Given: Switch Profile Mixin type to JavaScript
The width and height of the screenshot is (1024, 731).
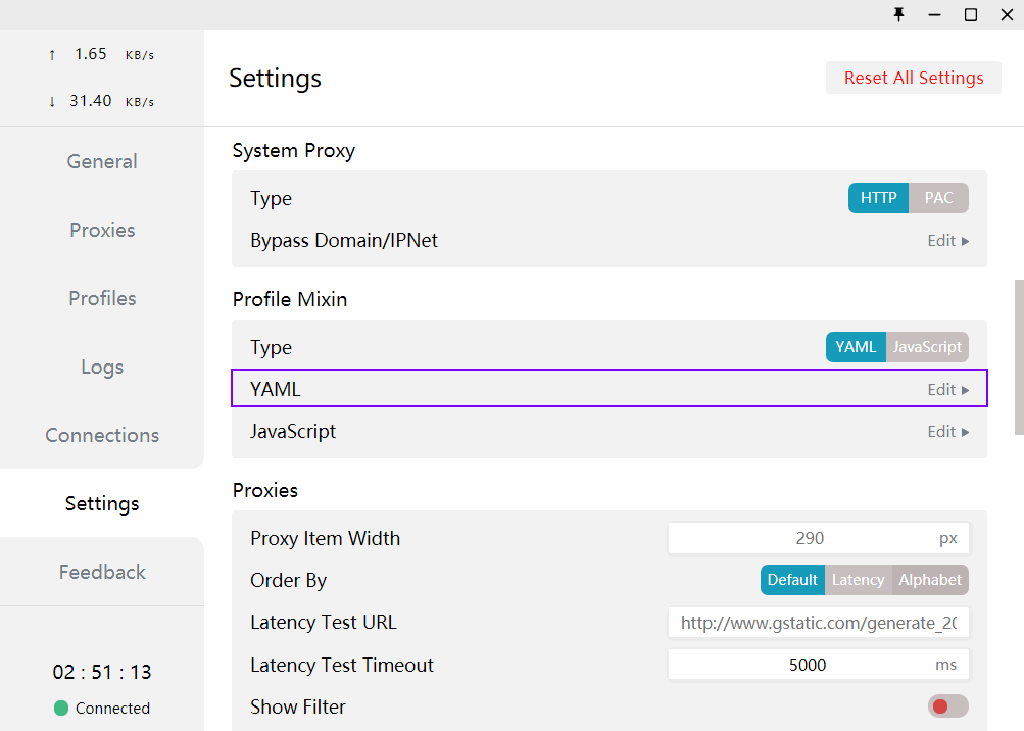Looking at the screenshot, I should 927,347.
